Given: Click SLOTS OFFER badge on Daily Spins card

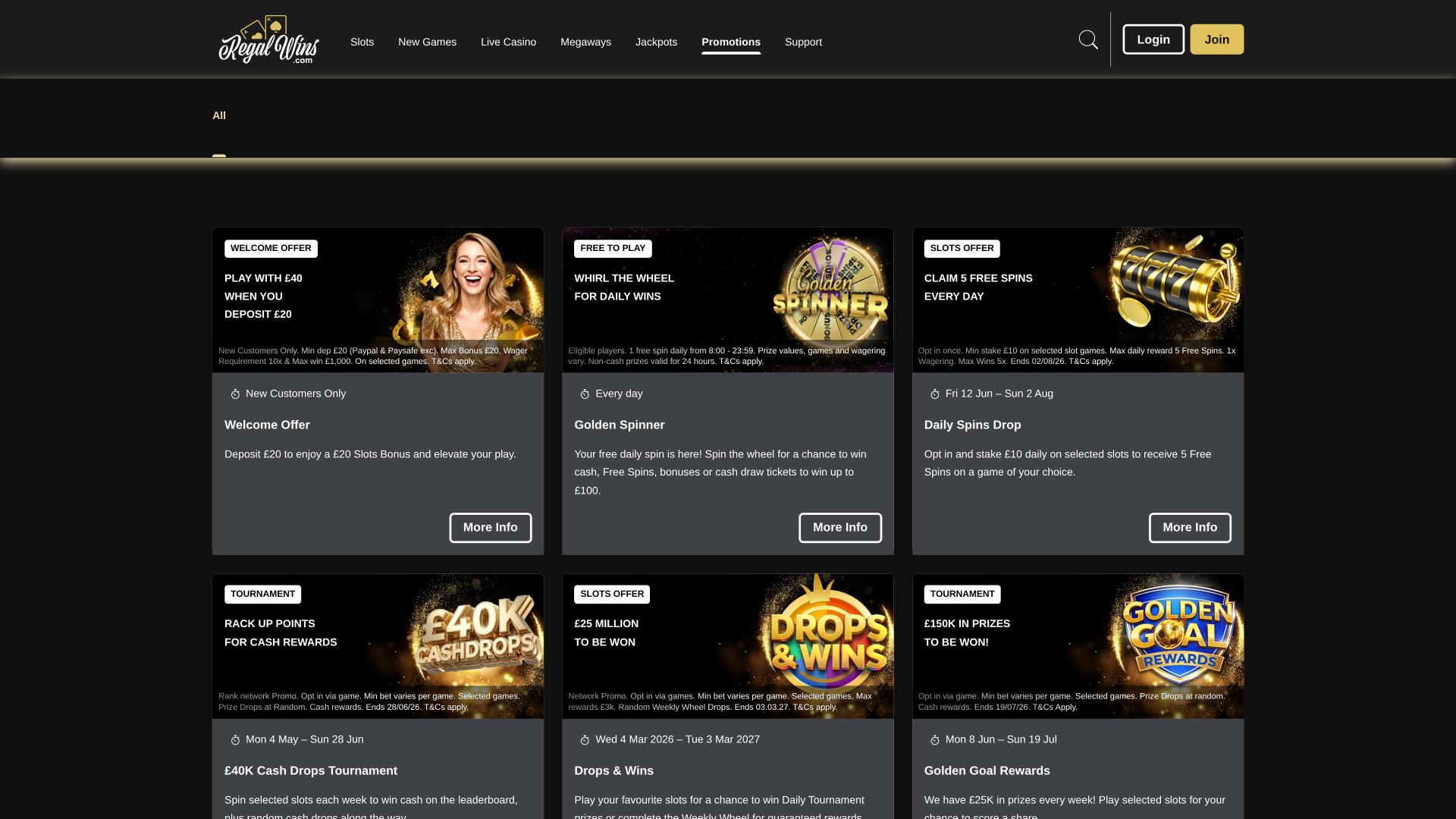Looking at the screenshot, I should (x=962, y=249).
